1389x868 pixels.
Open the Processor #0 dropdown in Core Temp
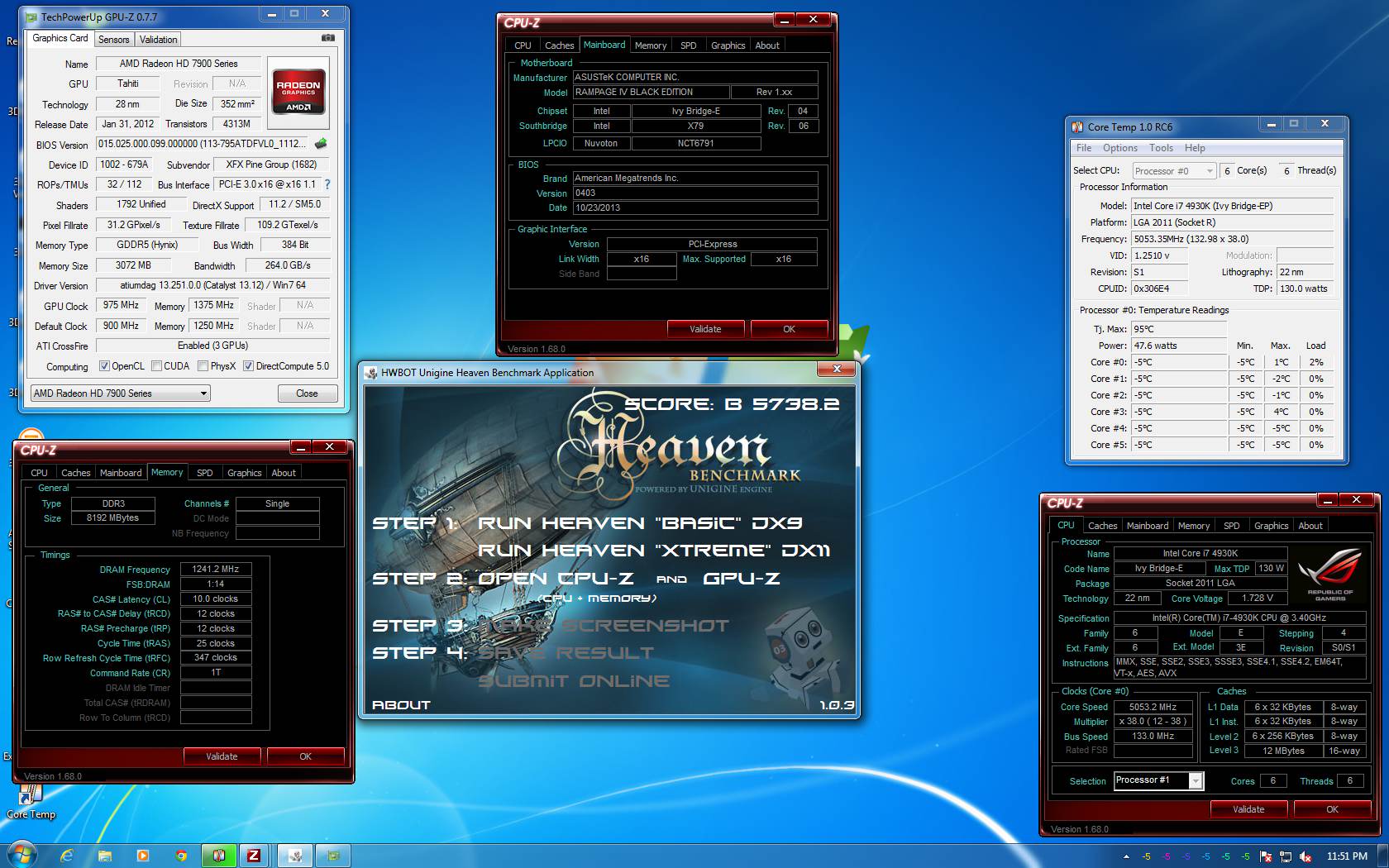coord(1173,171)
